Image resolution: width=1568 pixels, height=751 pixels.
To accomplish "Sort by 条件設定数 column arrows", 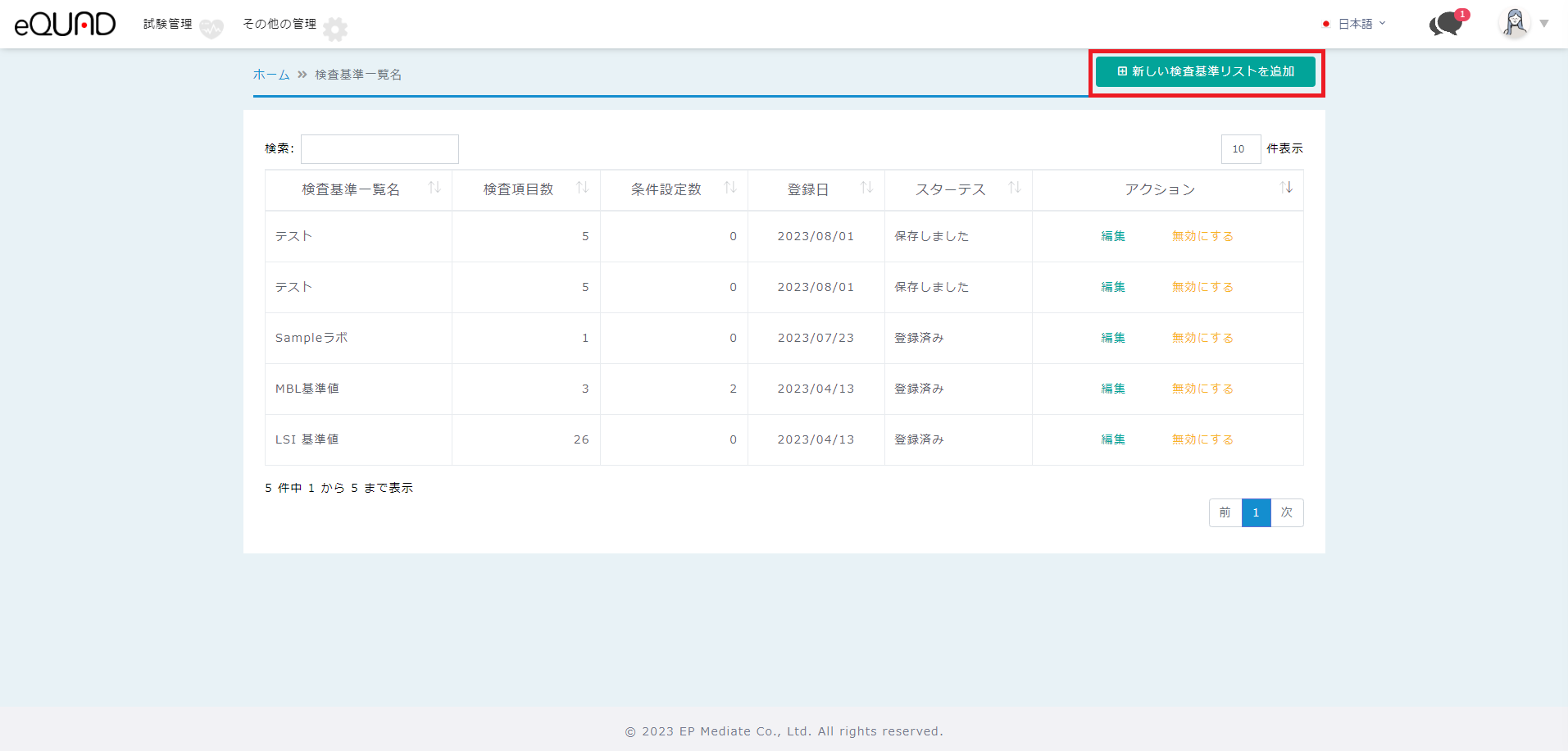I will pos(730,189).
